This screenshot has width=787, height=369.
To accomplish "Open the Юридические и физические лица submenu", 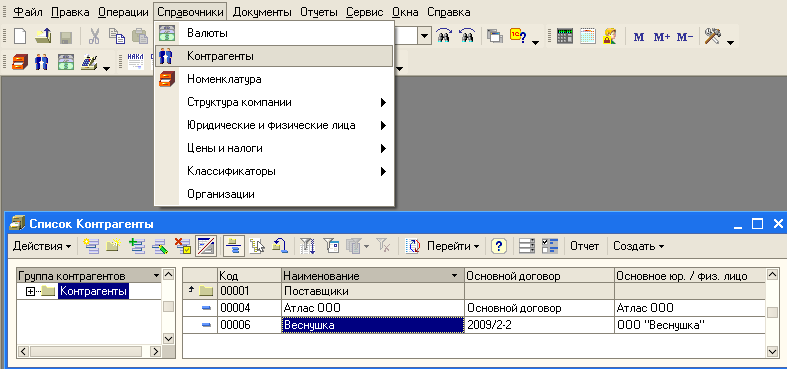I will [274, 125].
